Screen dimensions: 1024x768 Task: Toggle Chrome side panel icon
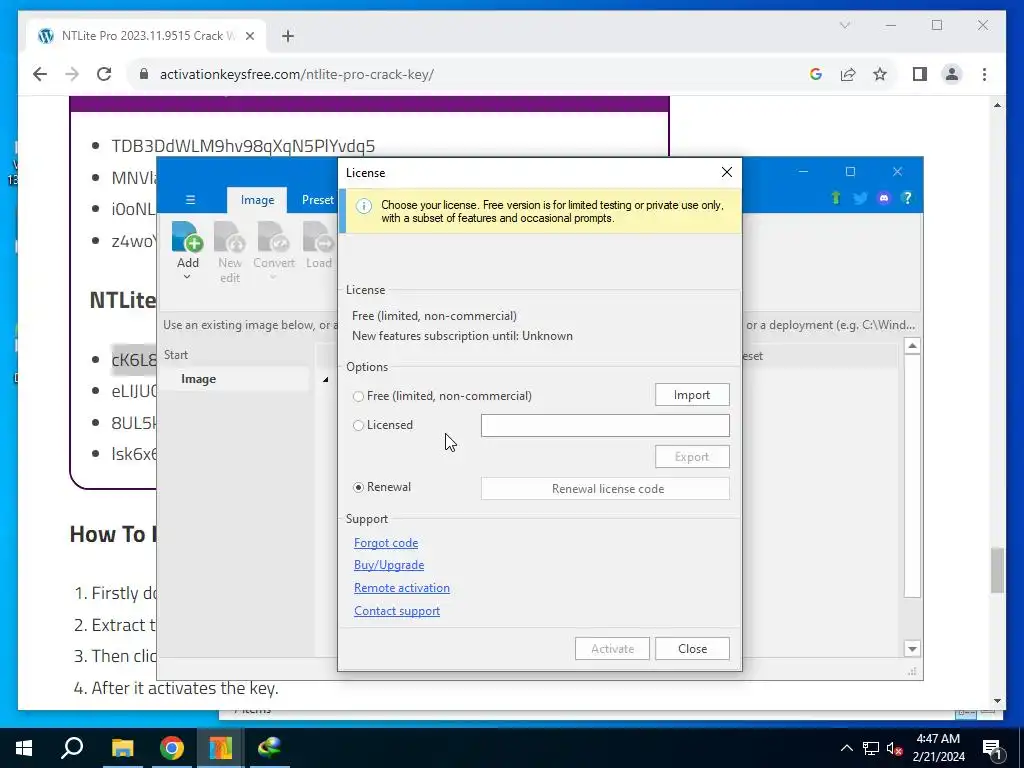pos(920,74)
